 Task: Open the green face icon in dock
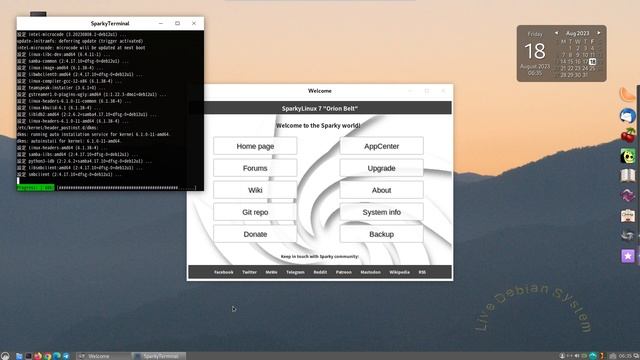pos(628,156)
